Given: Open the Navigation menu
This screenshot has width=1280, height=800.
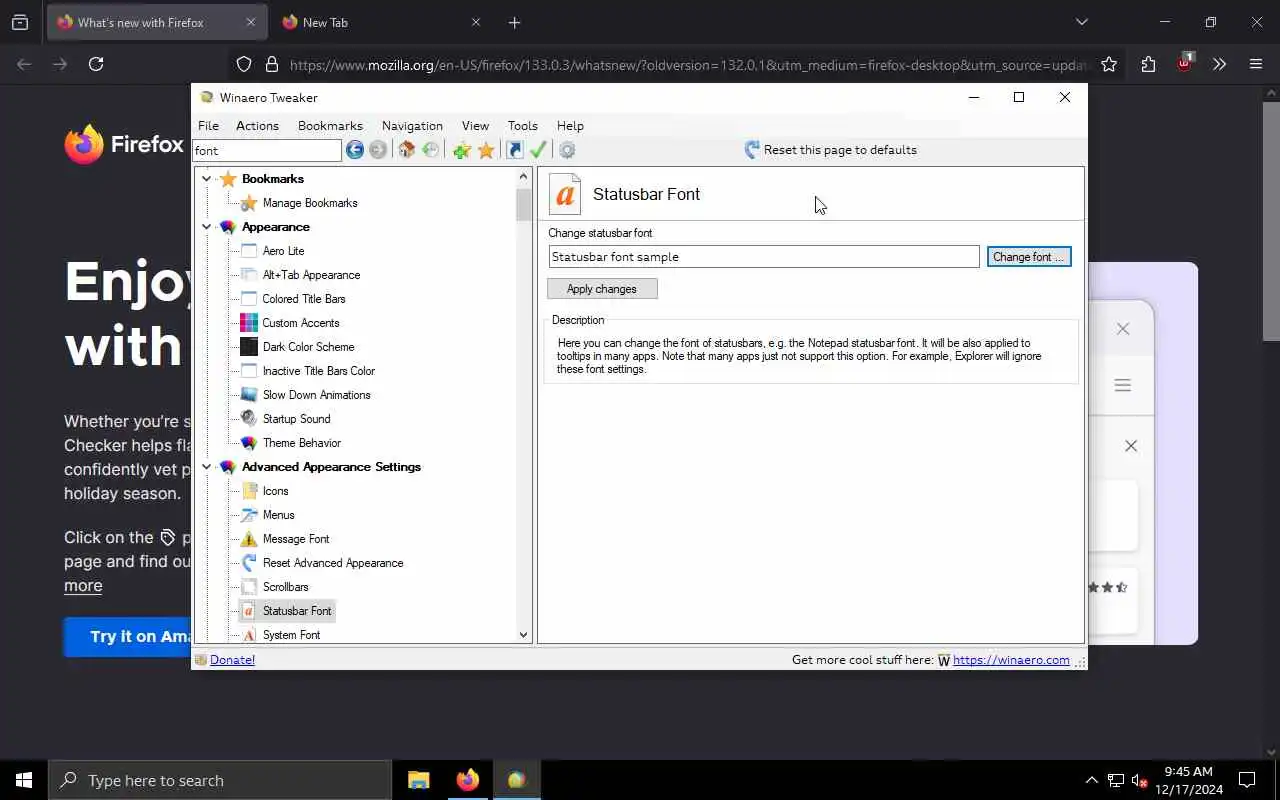Looking at the screenshot, I should pyautogui.click(x=412, y=126).
